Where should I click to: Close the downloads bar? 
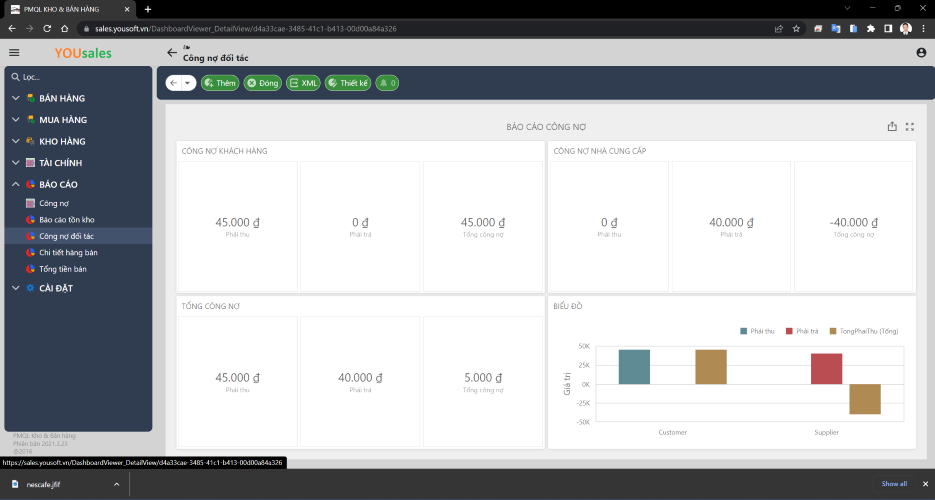point(925,484)
